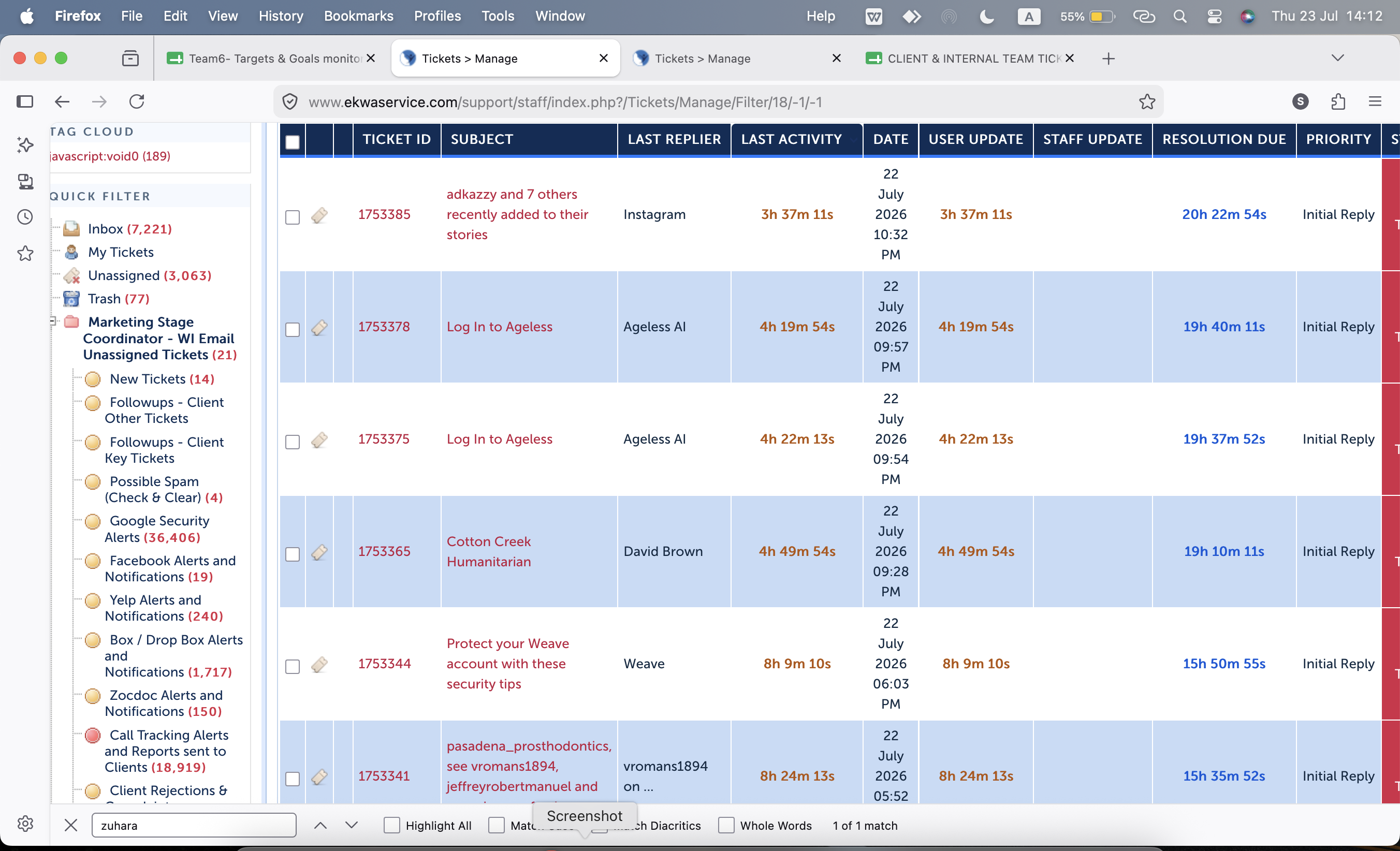Screen dimensions: 1400x851
Task: Open My Tickets filter
Action: click(x=121, y=252)
